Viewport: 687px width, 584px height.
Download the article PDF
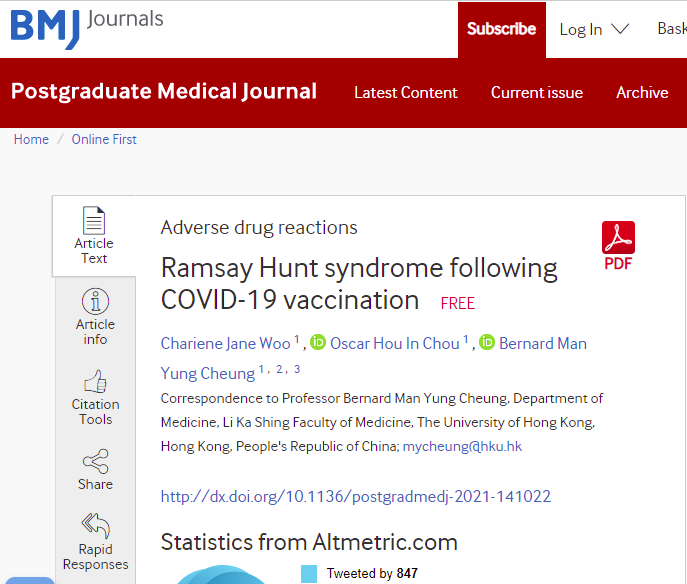pyautogui.click(x=618, y=246)
